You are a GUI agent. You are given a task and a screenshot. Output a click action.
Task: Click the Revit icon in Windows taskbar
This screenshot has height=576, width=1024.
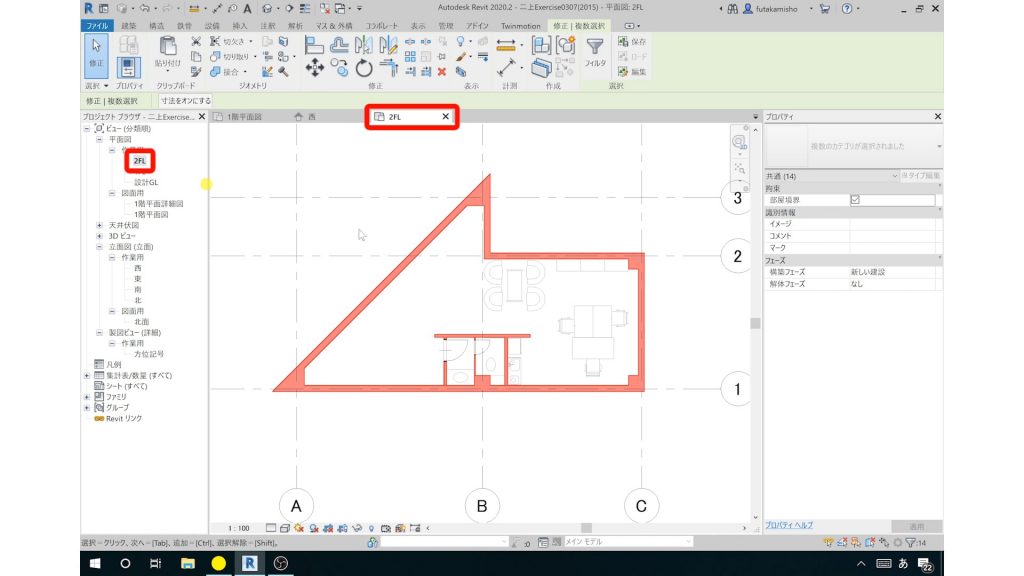click(247, 563)
